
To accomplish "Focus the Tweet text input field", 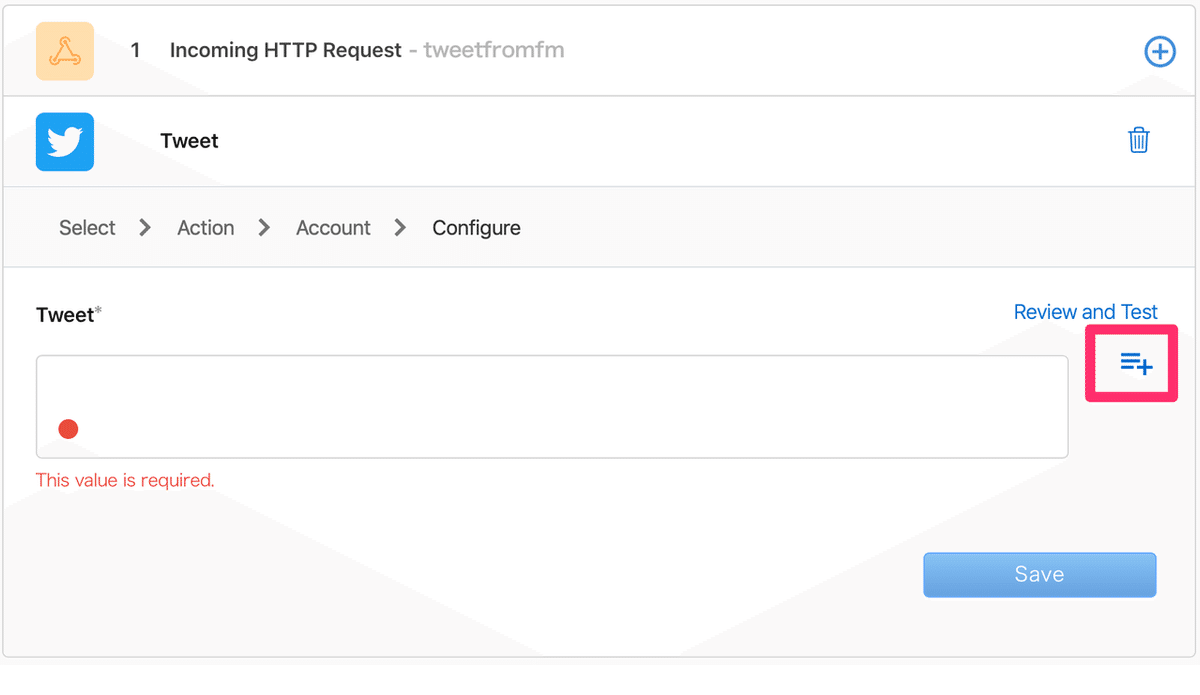I will pyautogui.click(x=552, y=406).
